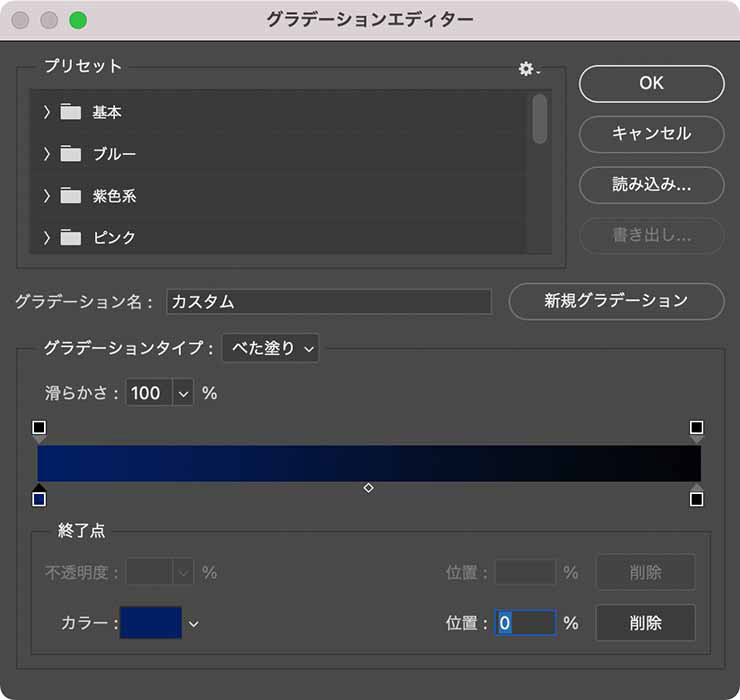Click the ピンク folder icon
740x700 pixels.
click(x=70, y=238)
